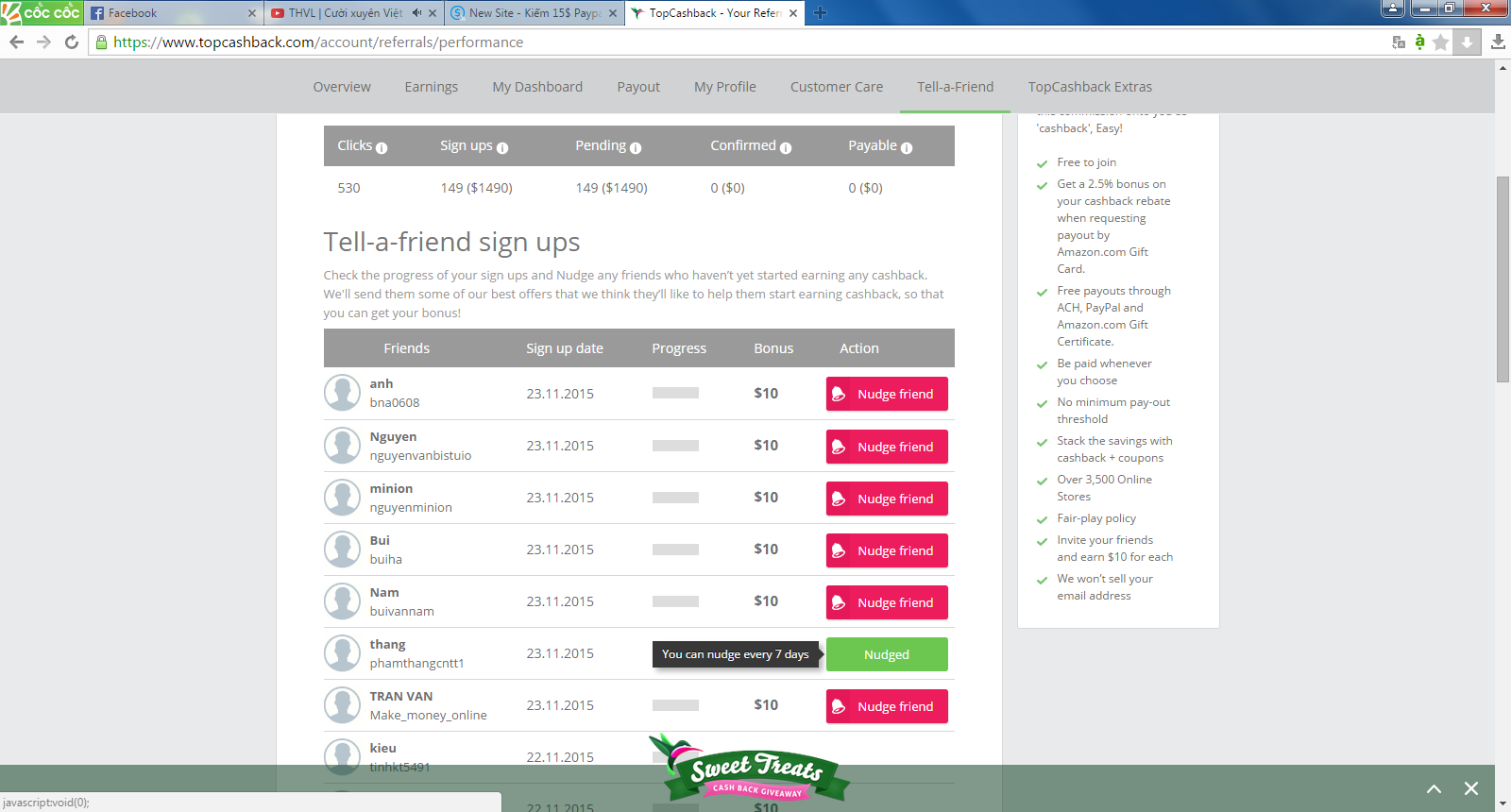Image resolution: width=1511 pixels, height=812 pixels.
Task: Click the vertical page scrollbar thumb
Action: tap(1503, 279)
